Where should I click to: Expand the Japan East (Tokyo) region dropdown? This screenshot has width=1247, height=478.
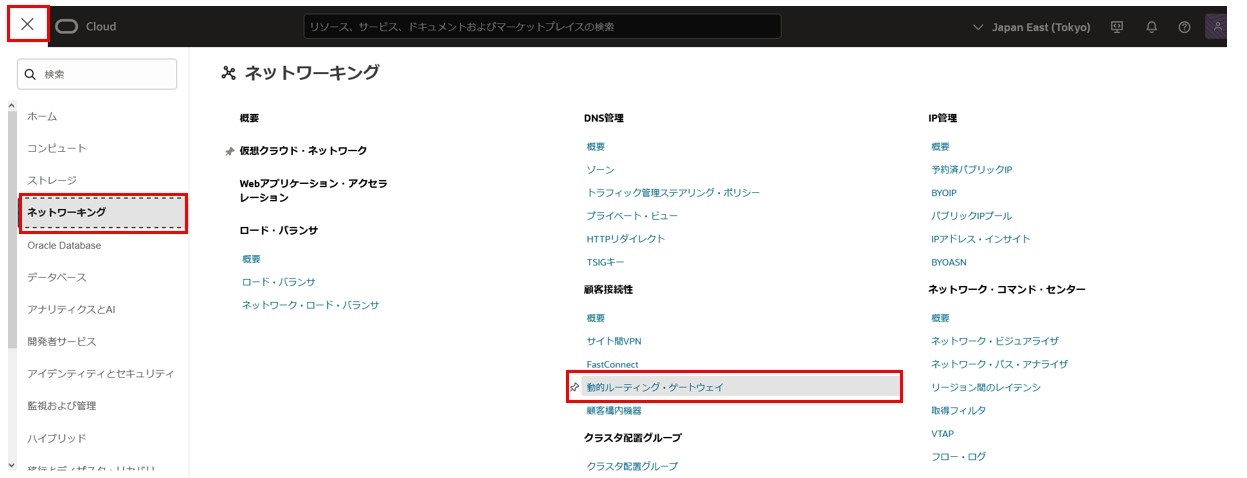point(1031,27)
